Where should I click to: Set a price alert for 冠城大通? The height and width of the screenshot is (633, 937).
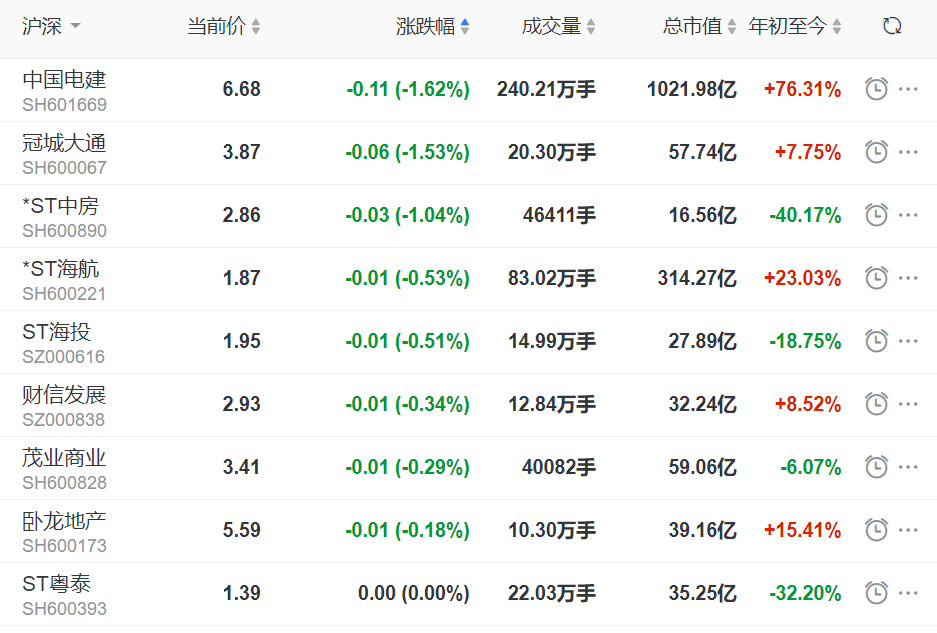(x=876, y=152)
